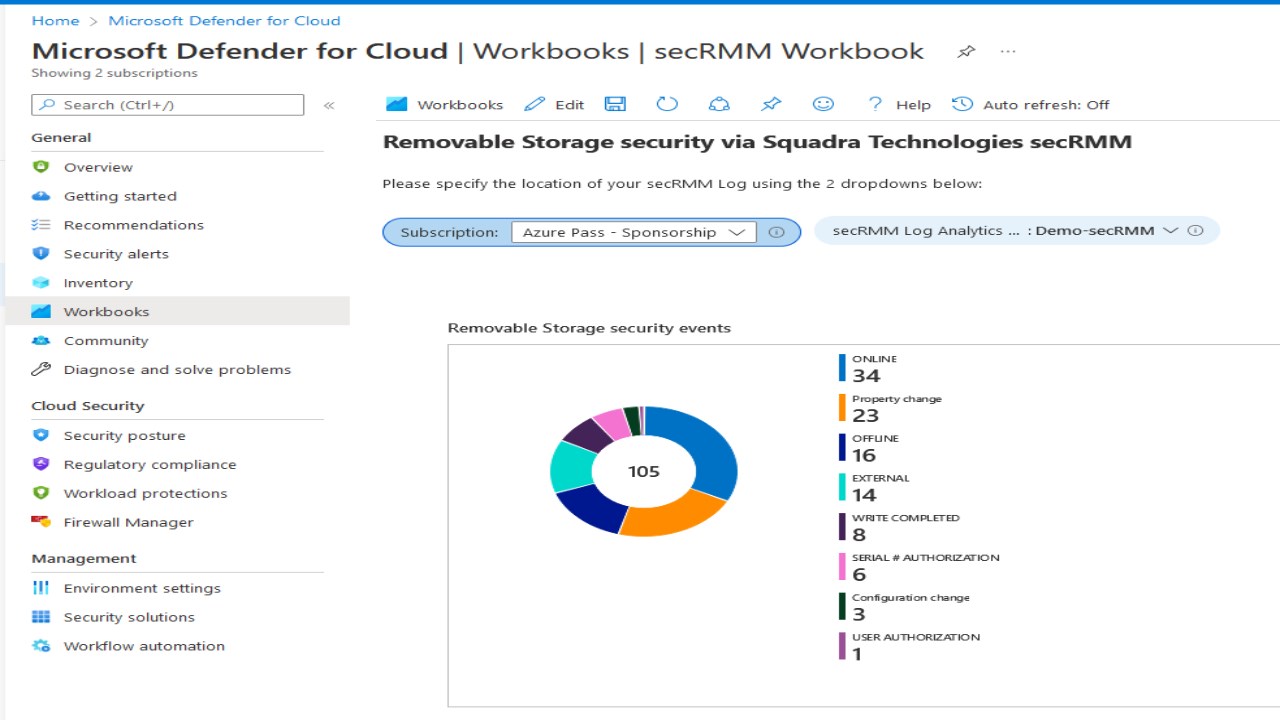This screenshot has width=1280, height=720.
Task: Click the Save workbook icon
Action: pos(615,104)
